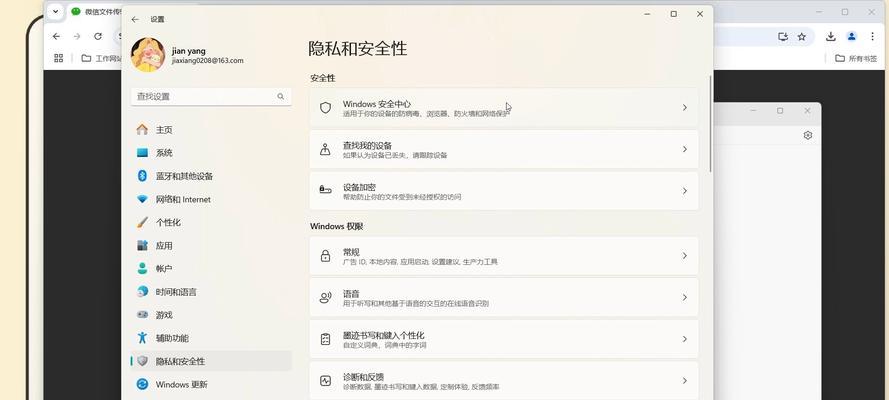Click the speech icon in 语音 row
Viewport: 889px width, 400px height.
(x=325, y=297)
